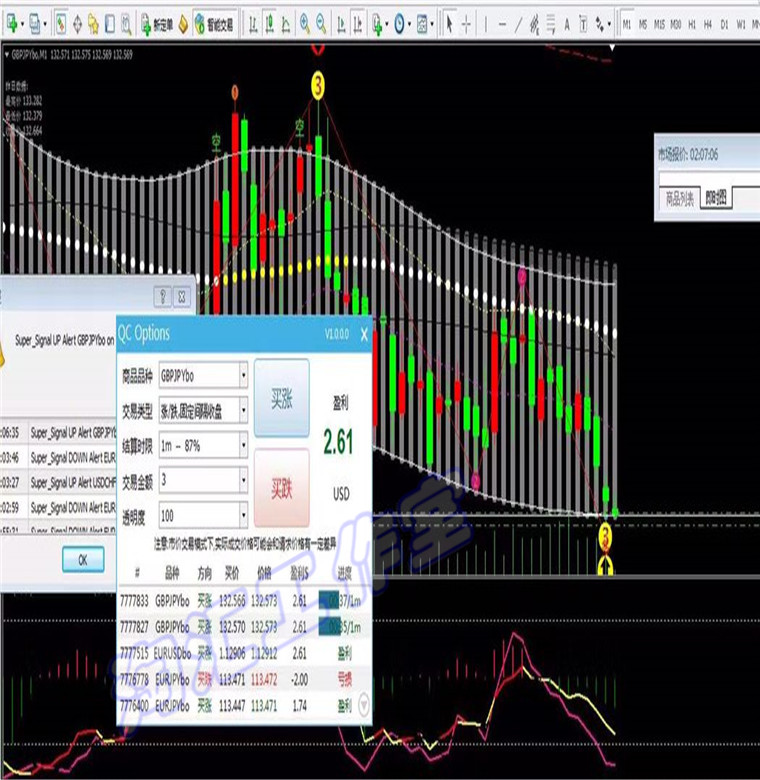
Task: Select the crosshair tool
Action: coord(466,23)
